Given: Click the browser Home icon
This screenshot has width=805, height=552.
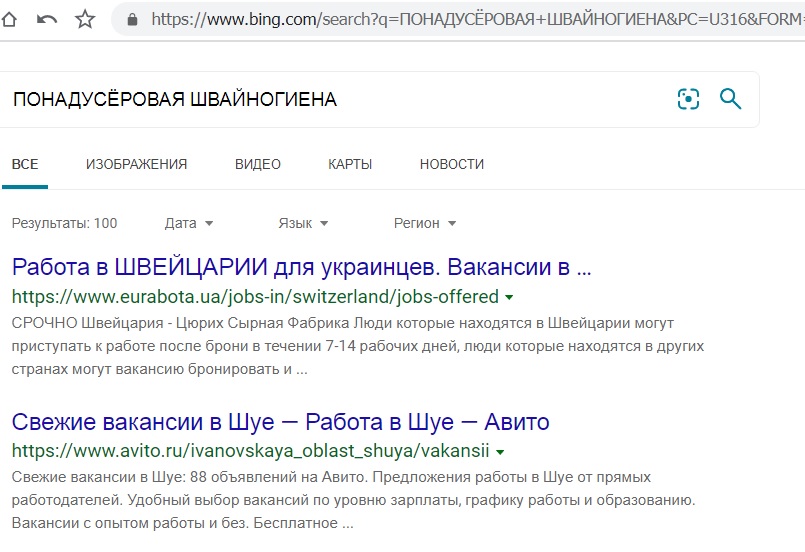Looking at the screenshot, I should tap(9, 20).
